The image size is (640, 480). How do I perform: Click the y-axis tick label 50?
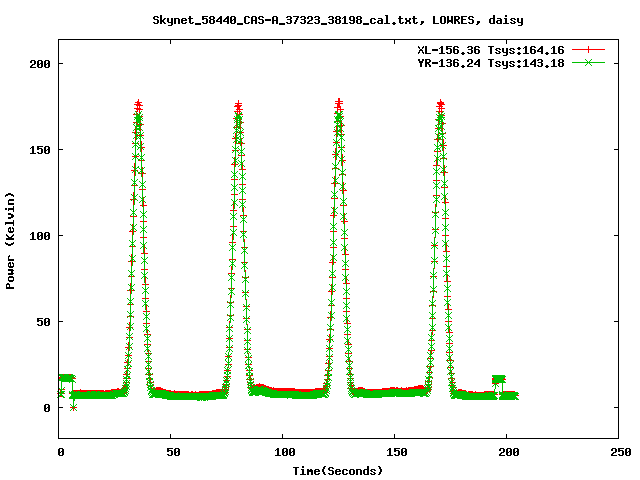point(43,322)
